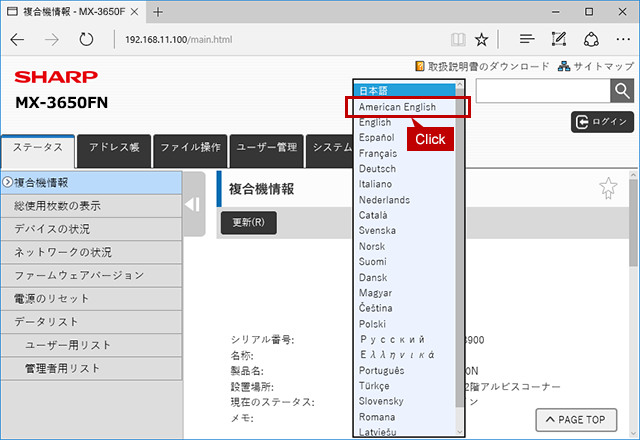Choose Polski in language list
Viewport: 640px width, 440px height.
(x=405, y=324)
